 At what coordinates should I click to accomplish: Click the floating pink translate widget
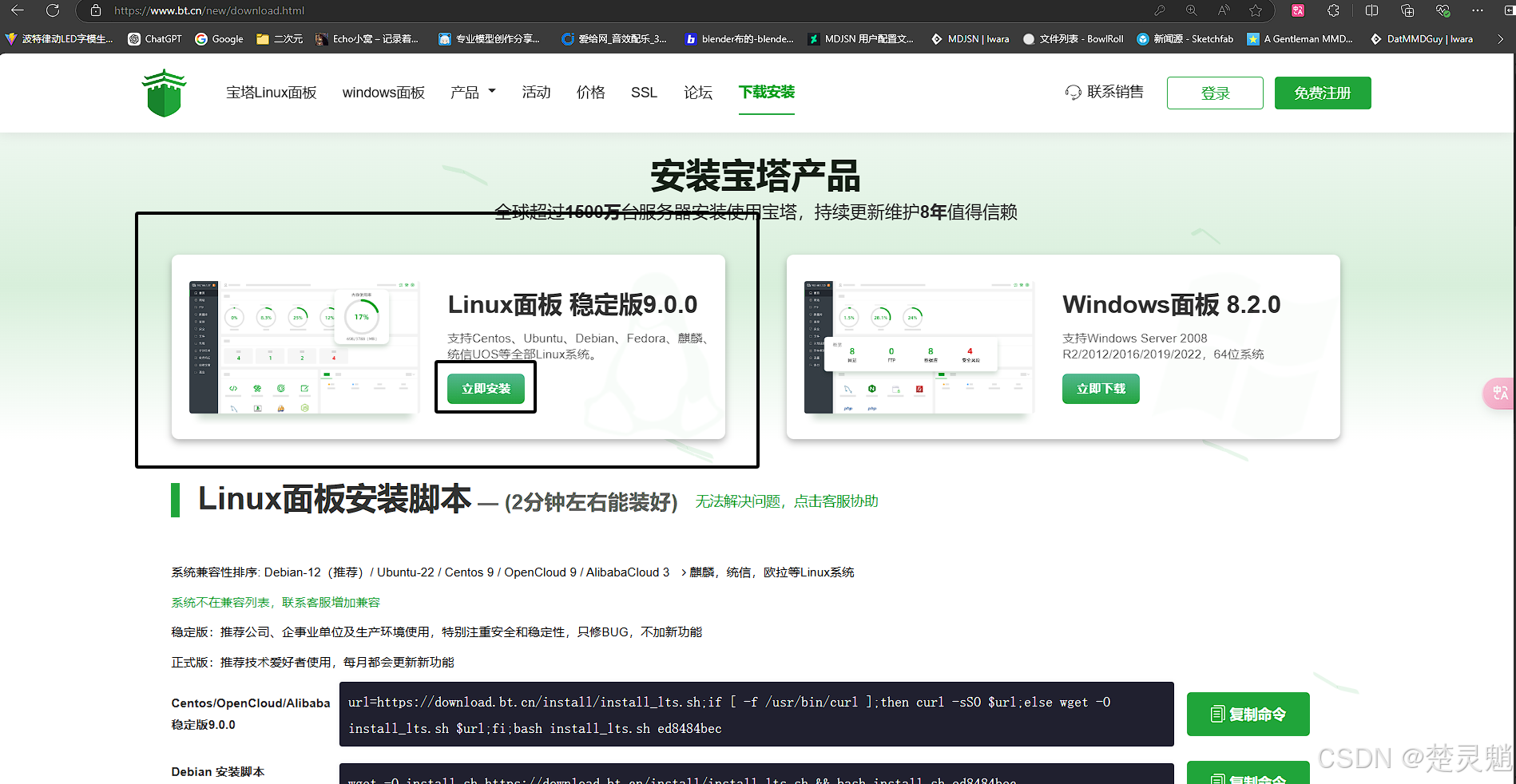1499,393
